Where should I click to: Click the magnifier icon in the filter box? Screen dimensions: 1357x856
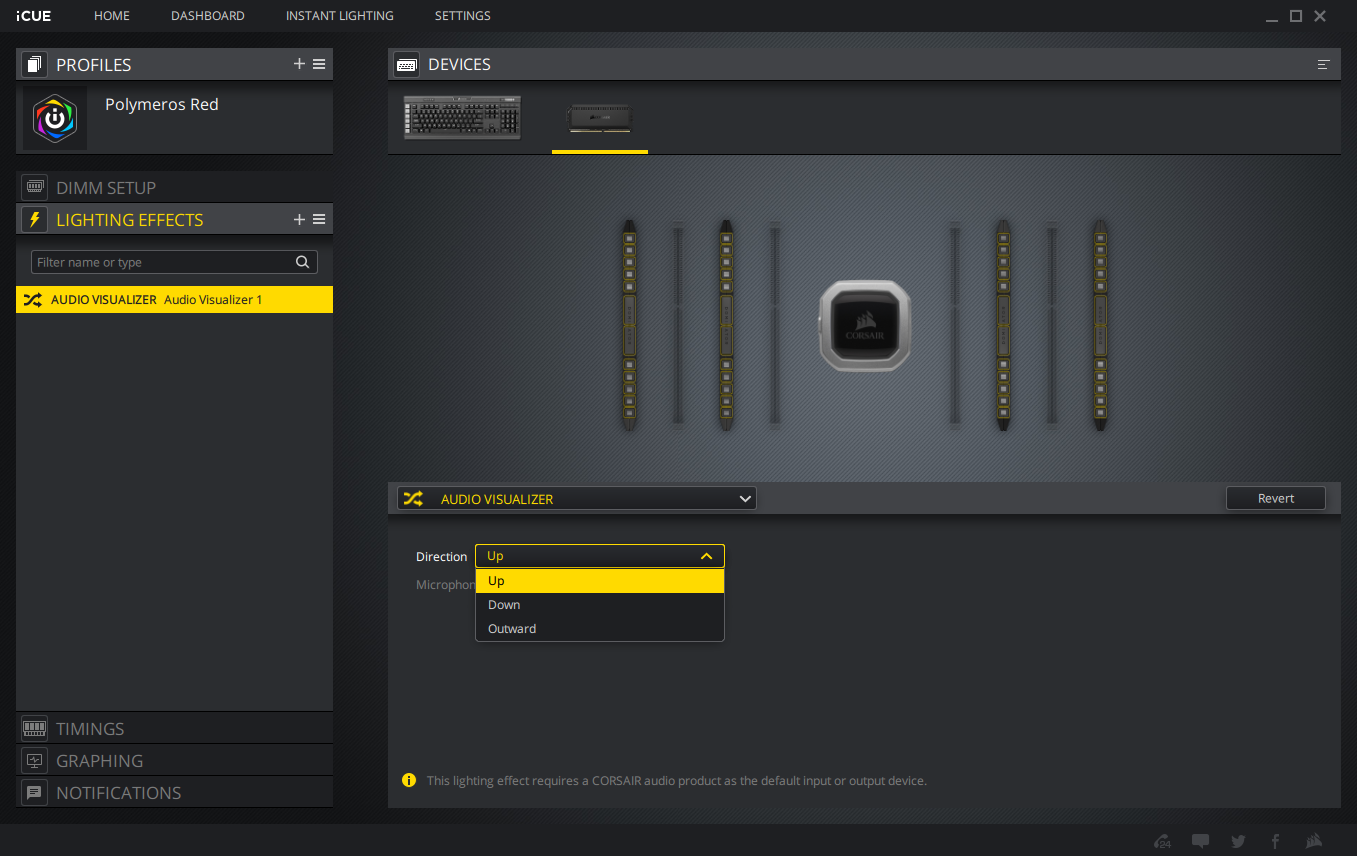pos(303,262)
